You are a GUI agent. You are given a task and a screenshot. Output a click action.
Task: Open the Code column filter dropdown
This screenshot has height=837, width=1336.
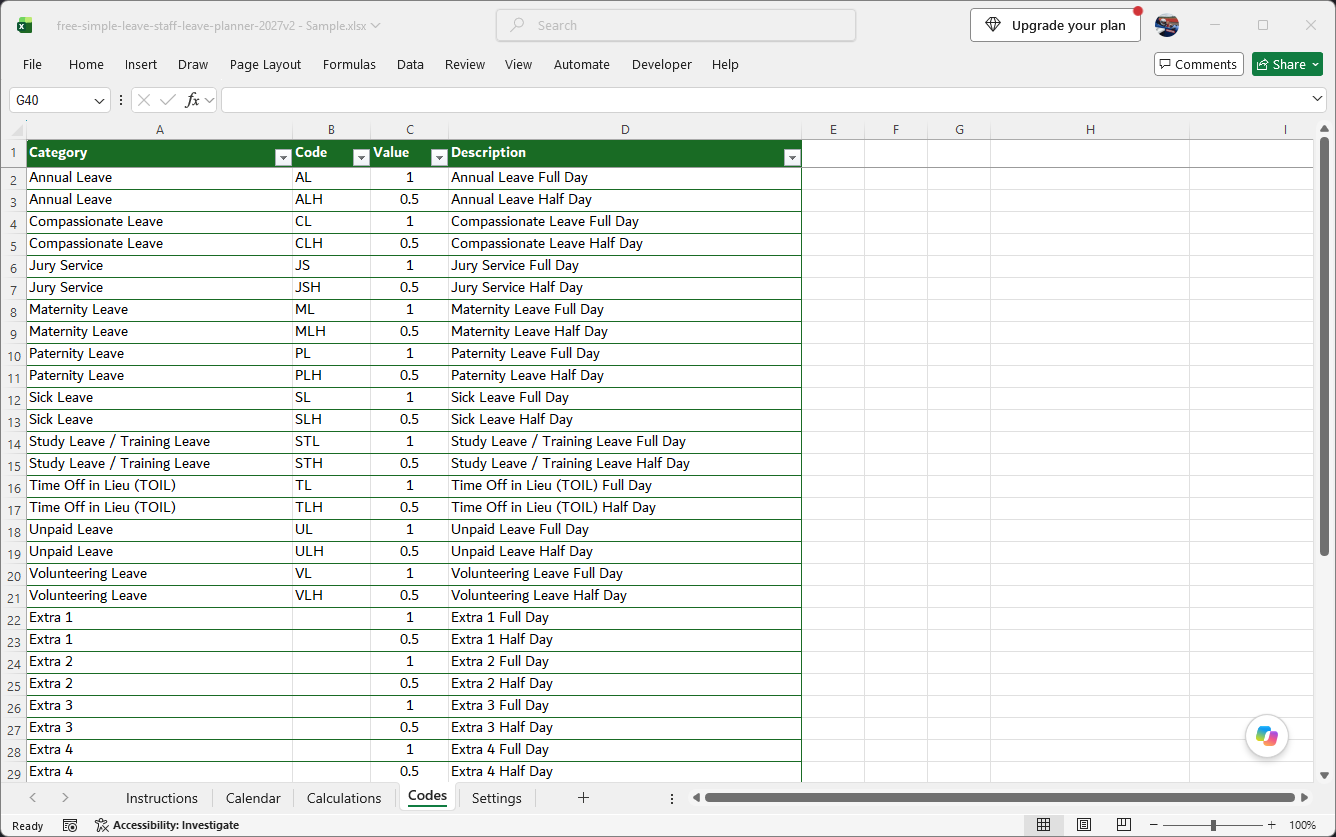[x=361, y=158]
